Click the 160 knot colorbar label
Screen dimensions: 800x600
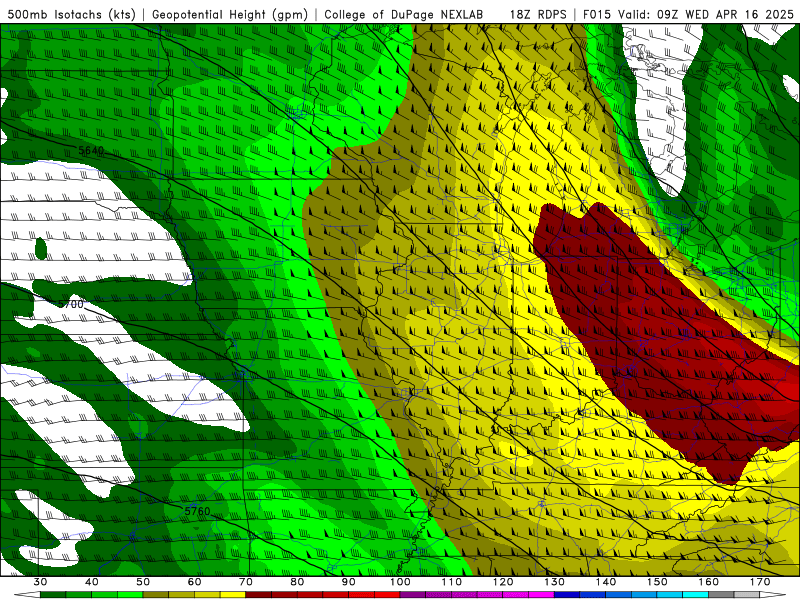tap(709, 582)
